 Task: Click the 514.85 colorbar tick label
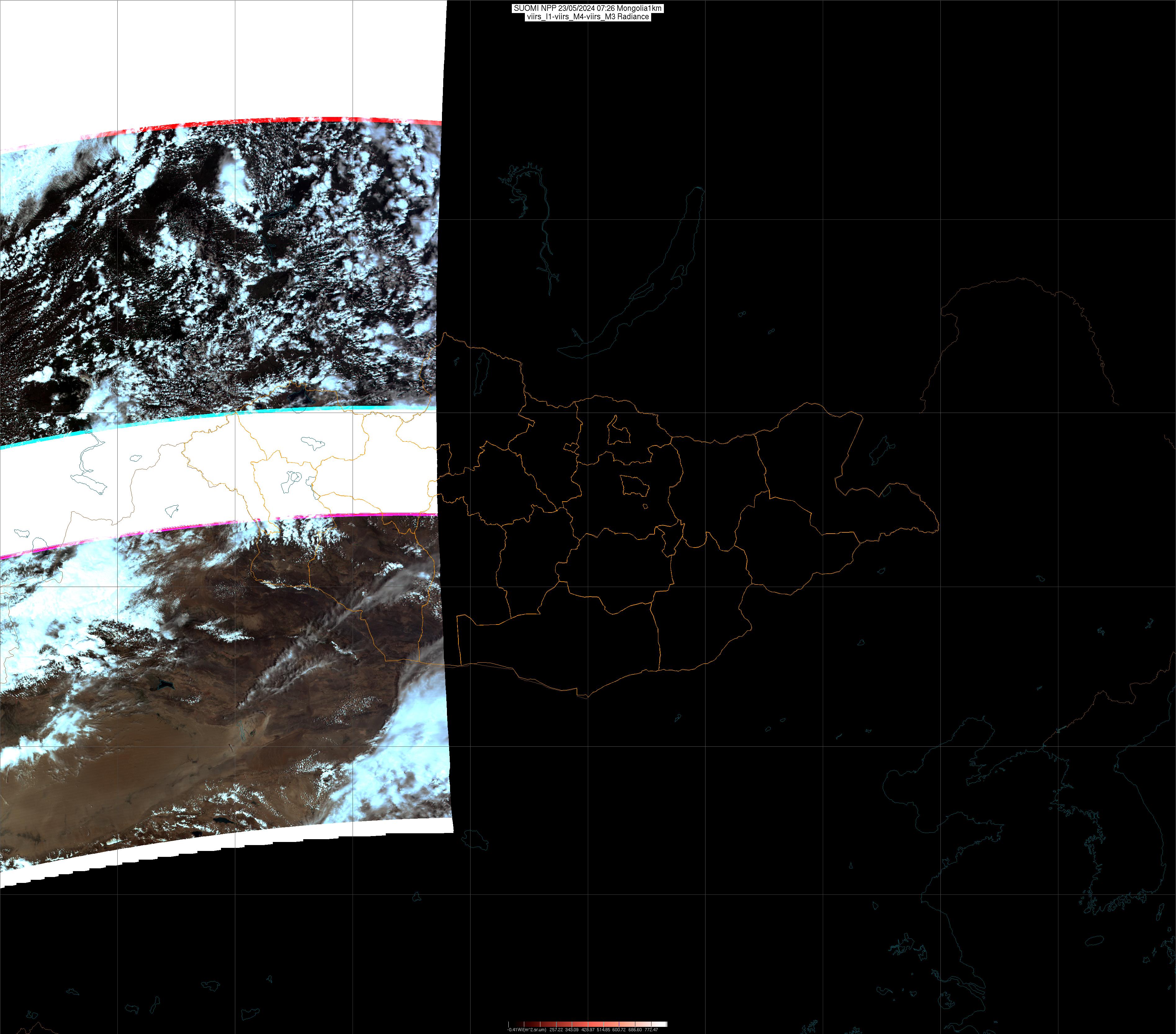pos(604,1030)
